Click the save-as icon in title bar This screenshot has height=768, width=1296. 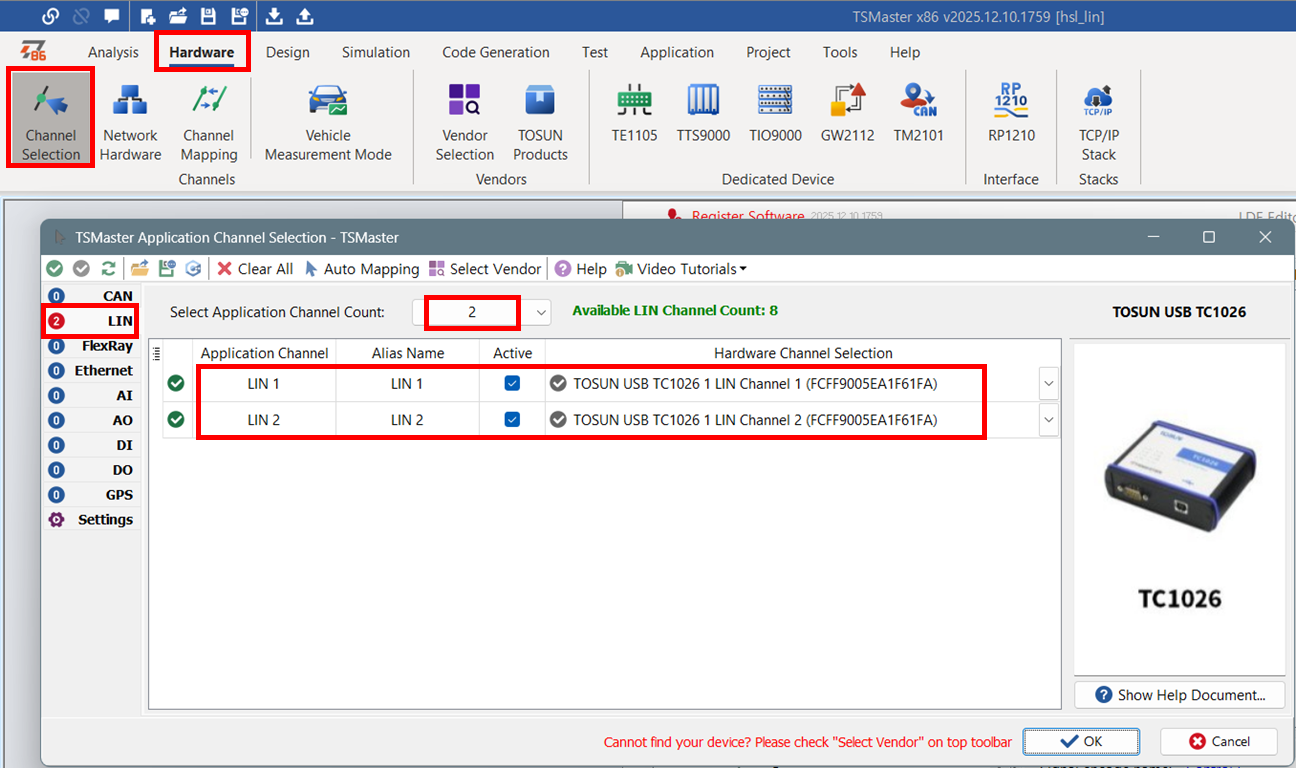click(239, 16)
